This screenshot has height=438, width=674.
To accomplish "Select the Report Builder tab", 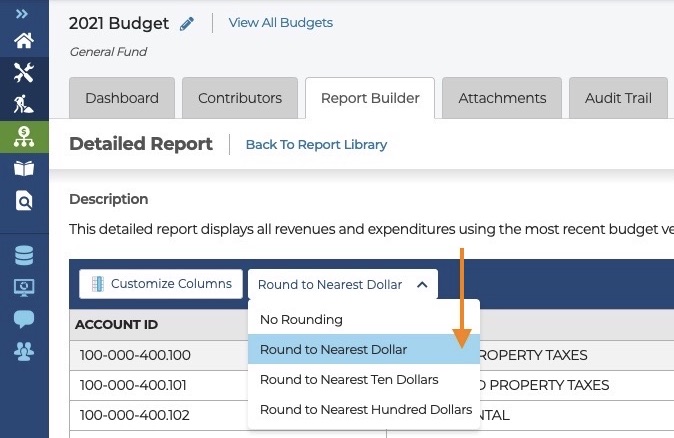I will (370, 98).
